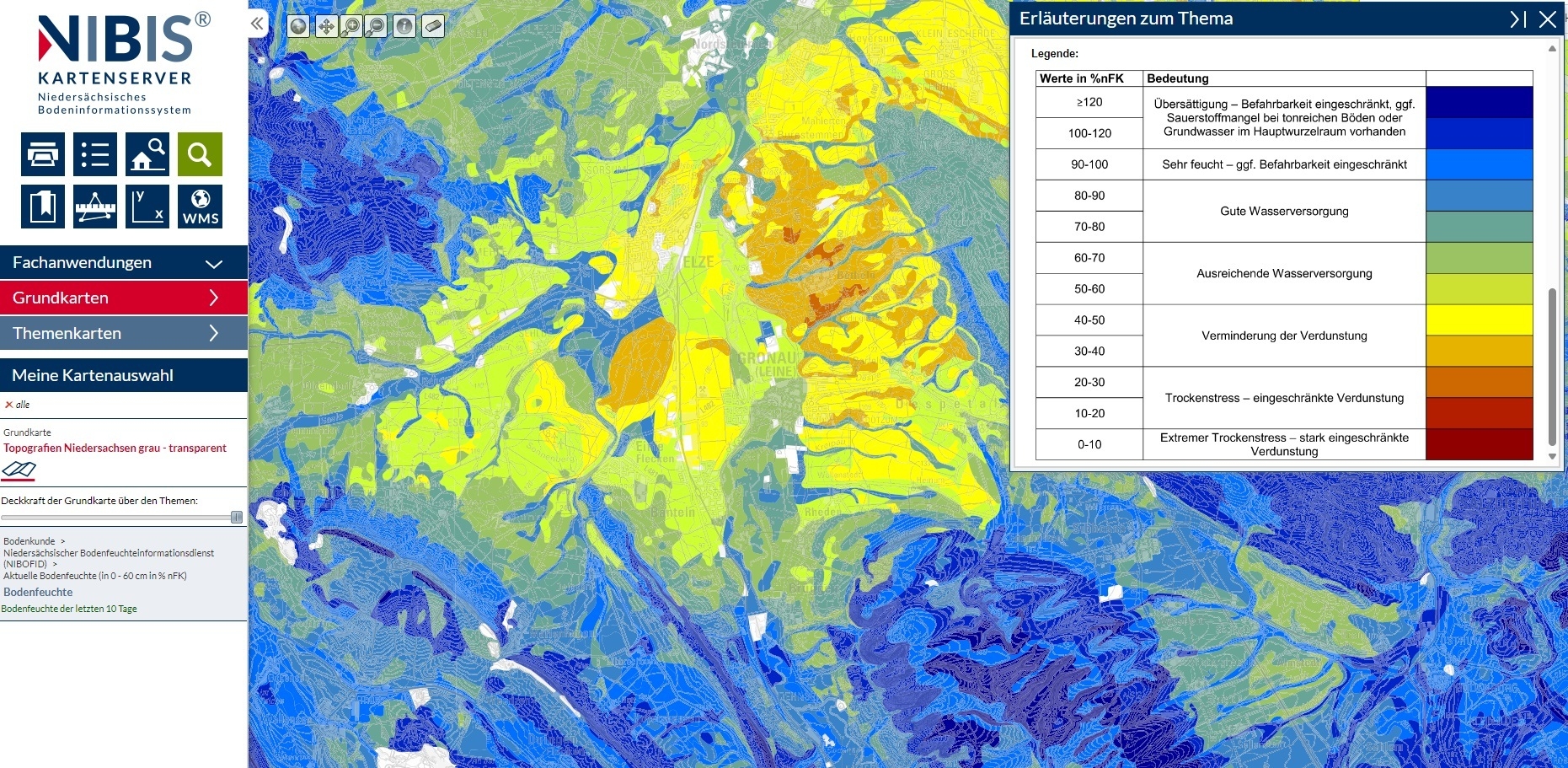Select the measure distance tool
Viewport: 1568px width, 768px height.
tap(95, 207)
